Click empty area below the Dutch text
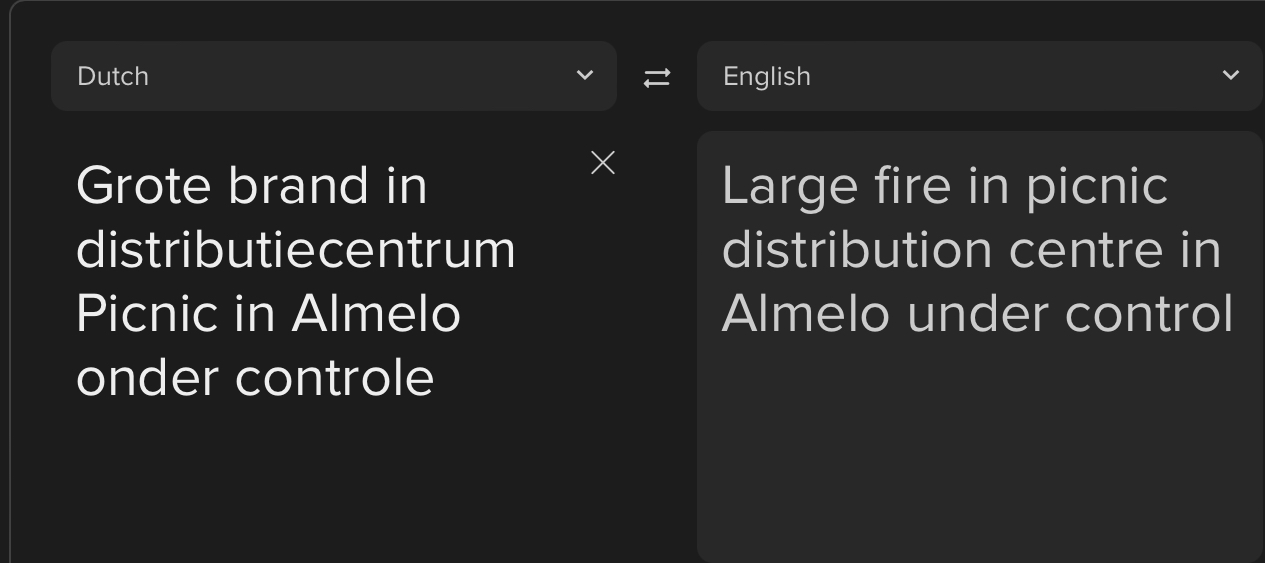The height and width of the screenshot is (563, 1265). pyautogui.click(x=334, y=480)
